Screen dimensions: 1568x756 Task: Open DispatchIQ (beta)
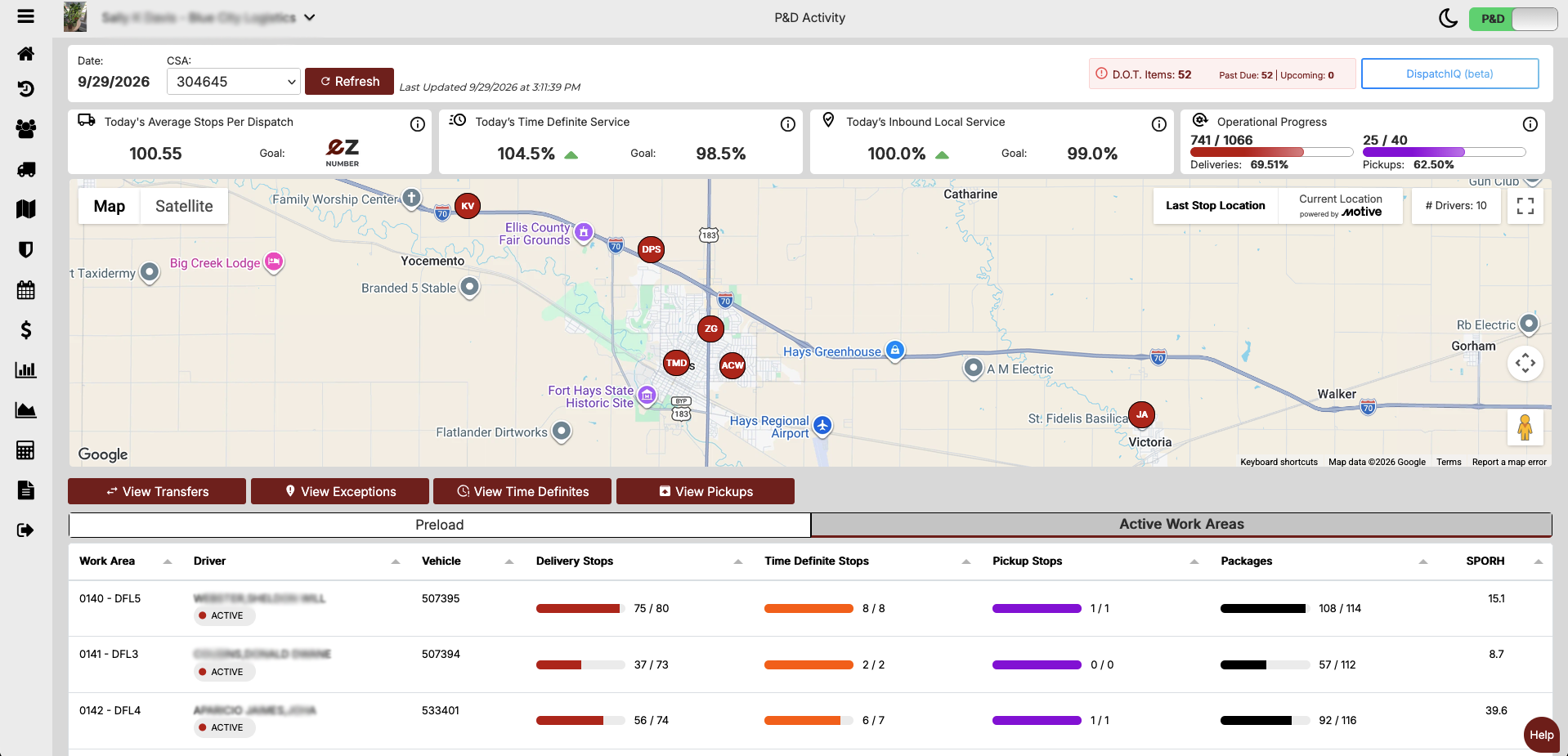(1449, 74)
